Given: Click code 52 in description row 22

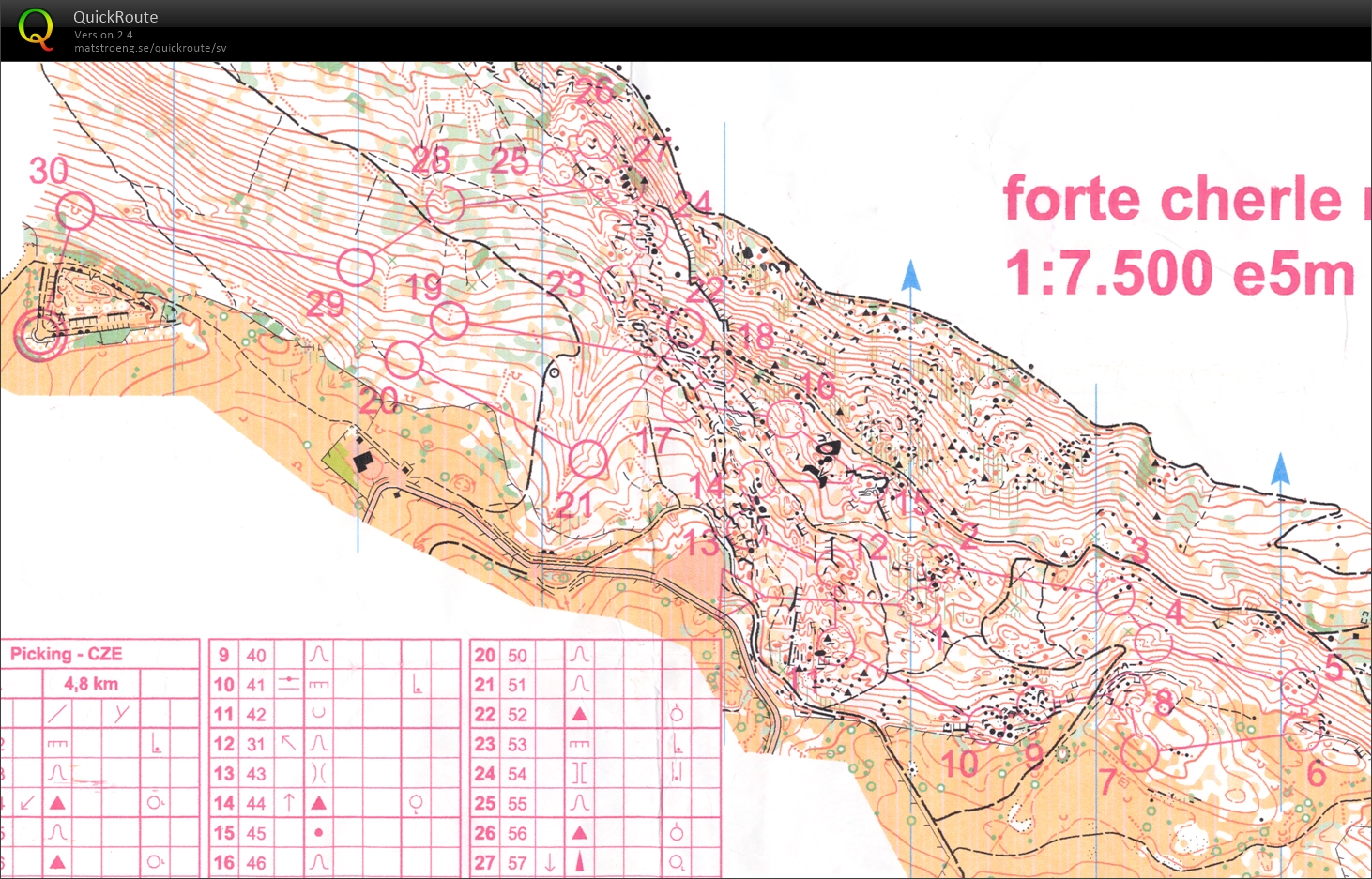Looking at the screenshot, I should click(517, 715).
